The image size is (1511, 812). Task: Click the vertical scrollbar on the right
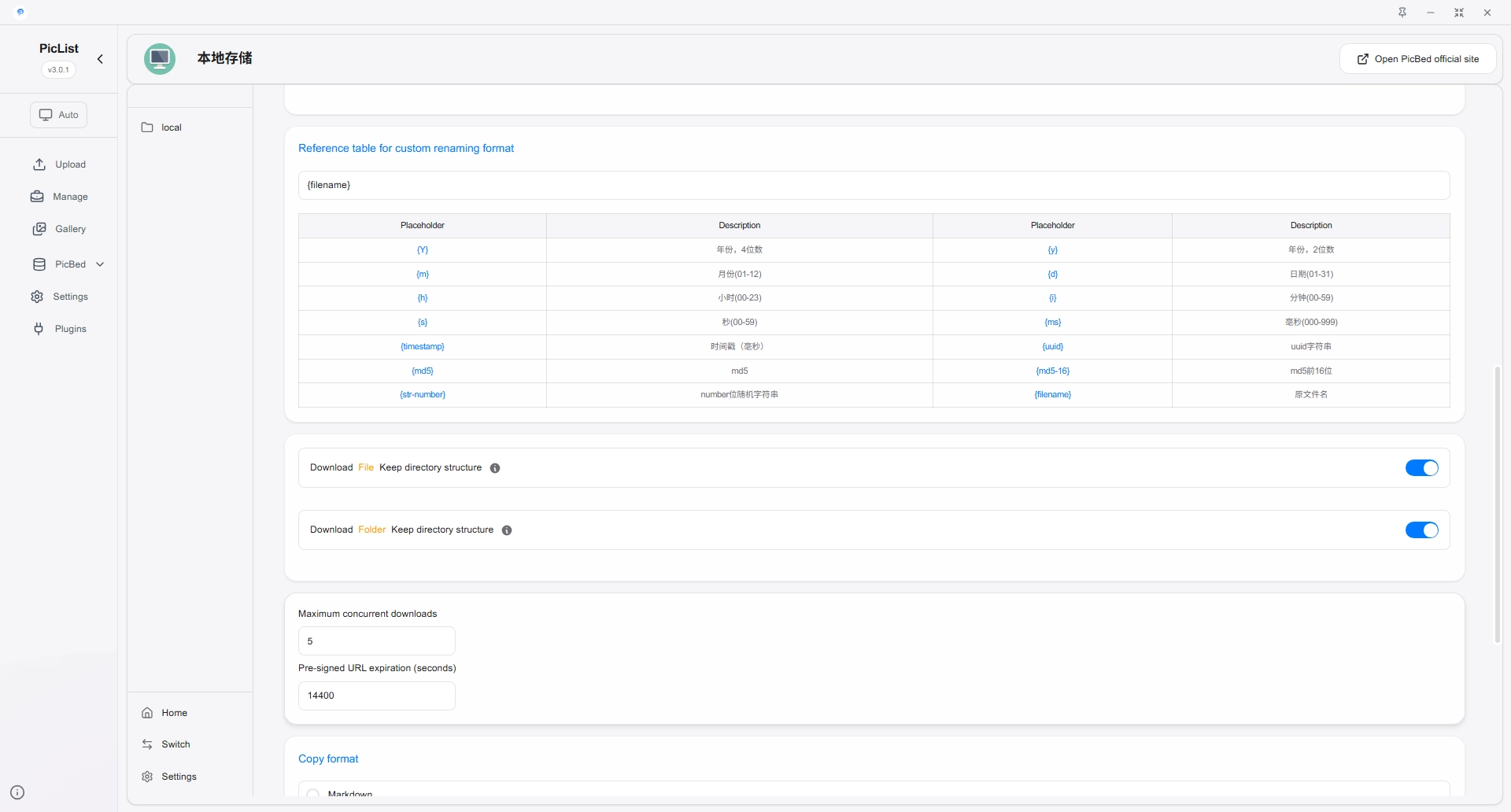(x=1498, y=504)
